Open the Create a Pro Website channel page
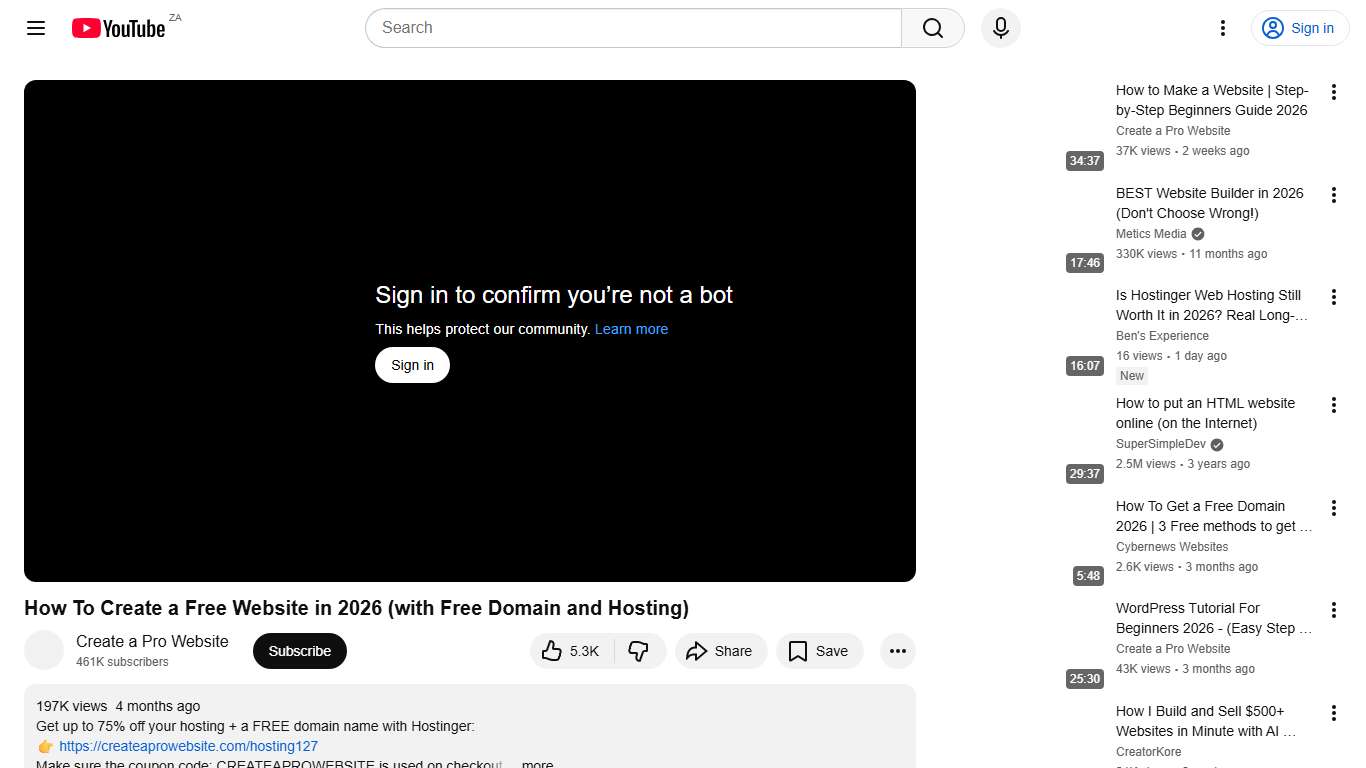The width and height of the screenshot is (1366, 768). click(151, 641)
